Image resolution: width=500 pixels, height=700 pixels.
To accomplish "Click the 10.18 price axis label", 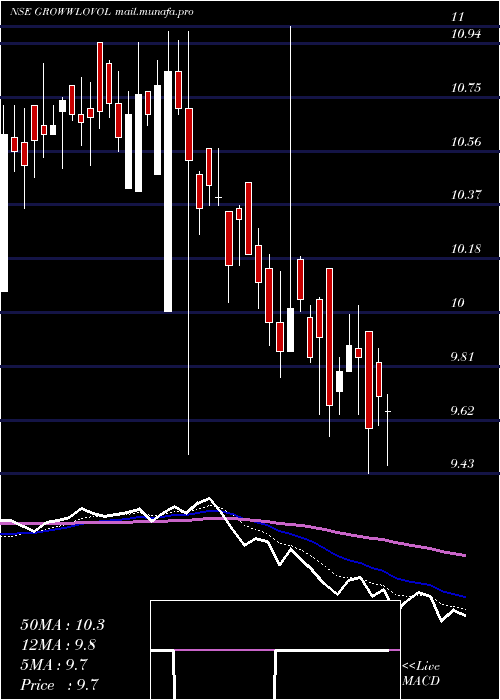I will click(466, 249).
